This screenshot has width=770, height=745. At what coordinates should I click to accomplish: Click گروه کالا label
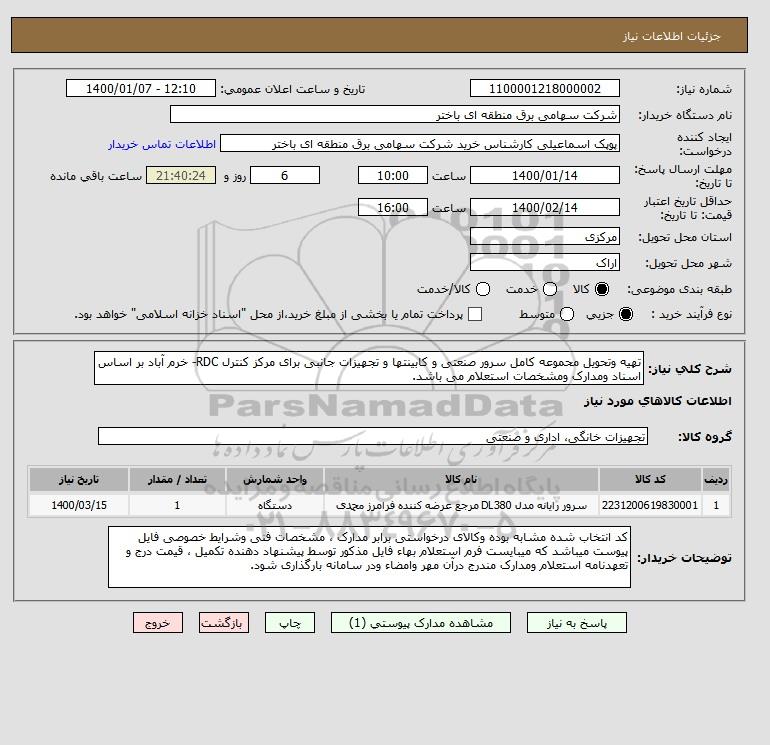[705, 437]
